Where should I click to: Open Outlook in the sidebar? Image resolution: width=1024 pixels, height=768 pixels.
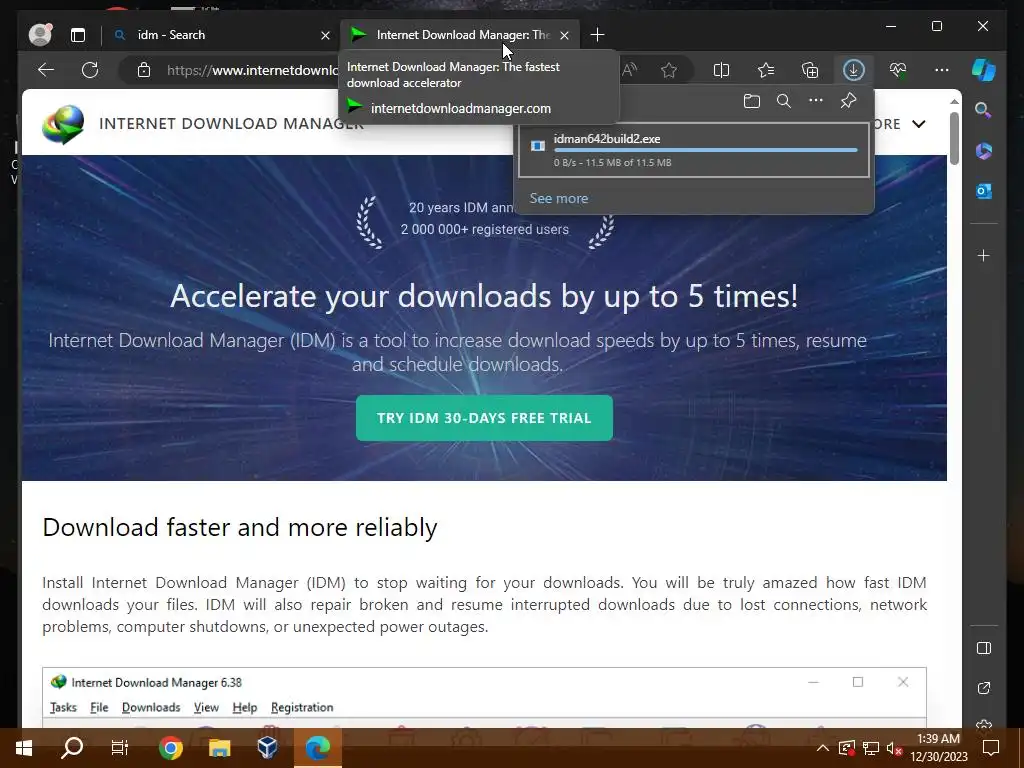[984, 191]
